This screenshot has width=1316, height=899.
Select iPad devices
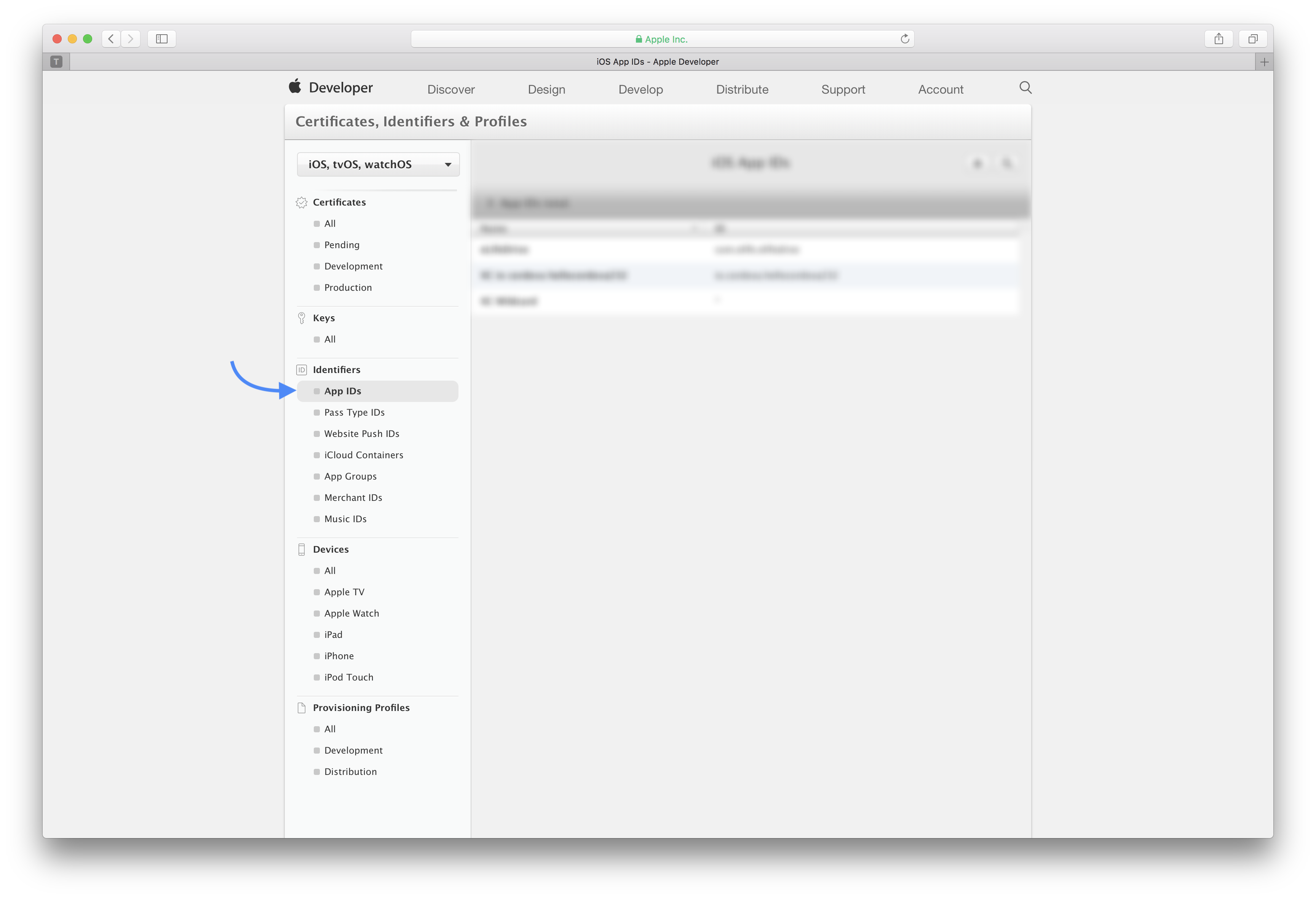point(333,634)
